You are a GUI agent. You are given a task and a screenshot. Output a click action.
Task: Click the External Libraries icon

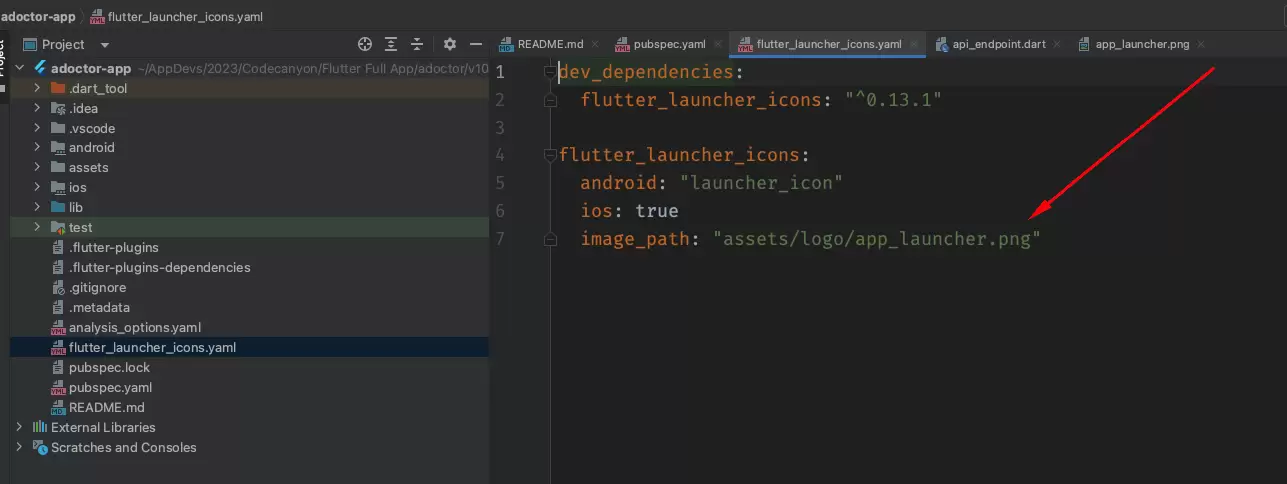(x=40, y=427)
